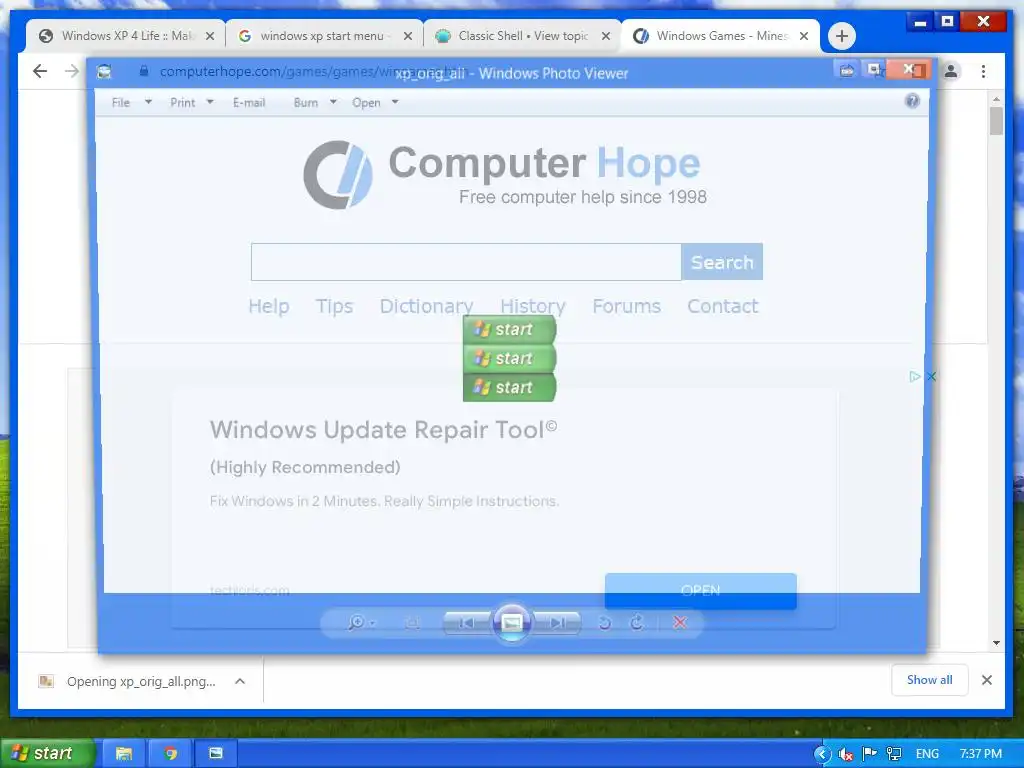Close the Google search tab
This screenshot has height=768, width=1024.
(408, 36)
